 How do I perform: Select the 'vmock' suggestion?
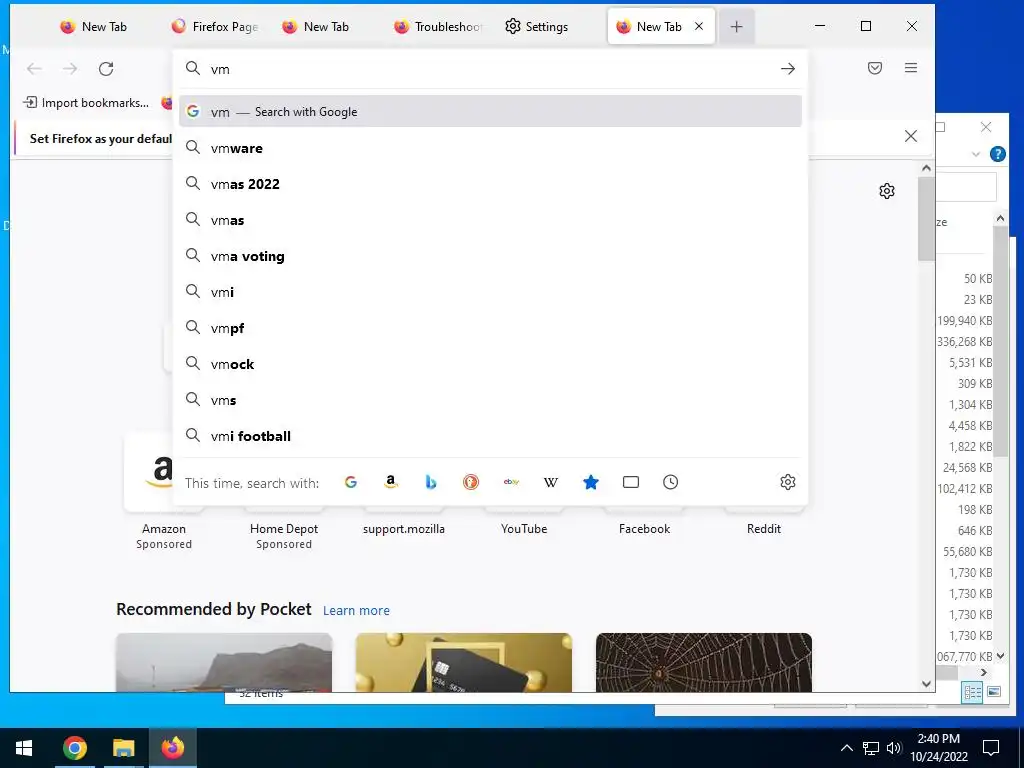click(490, 364)
